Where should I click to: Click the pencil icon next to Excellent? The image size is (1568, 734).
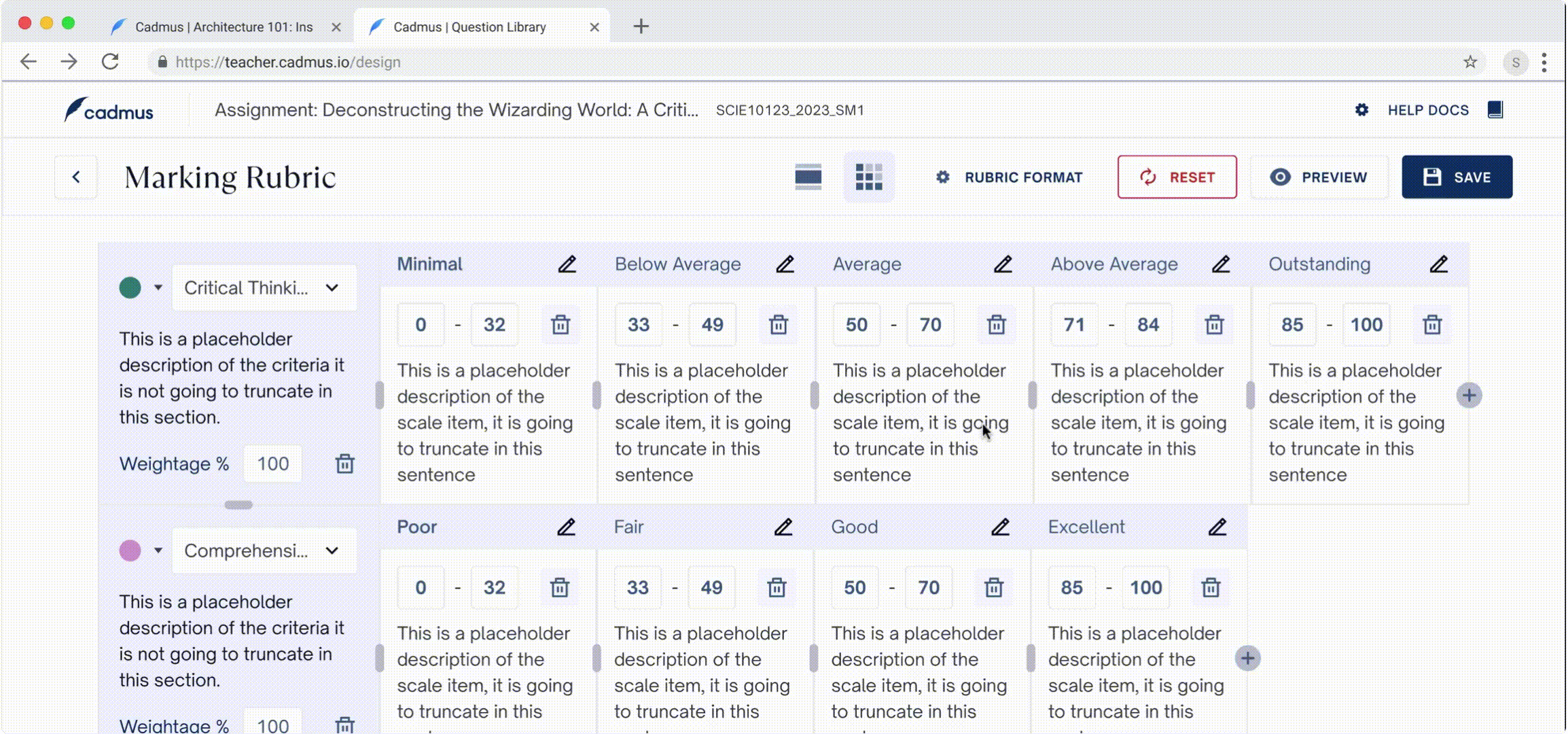pyautogui.click(x=1217, y=527)
